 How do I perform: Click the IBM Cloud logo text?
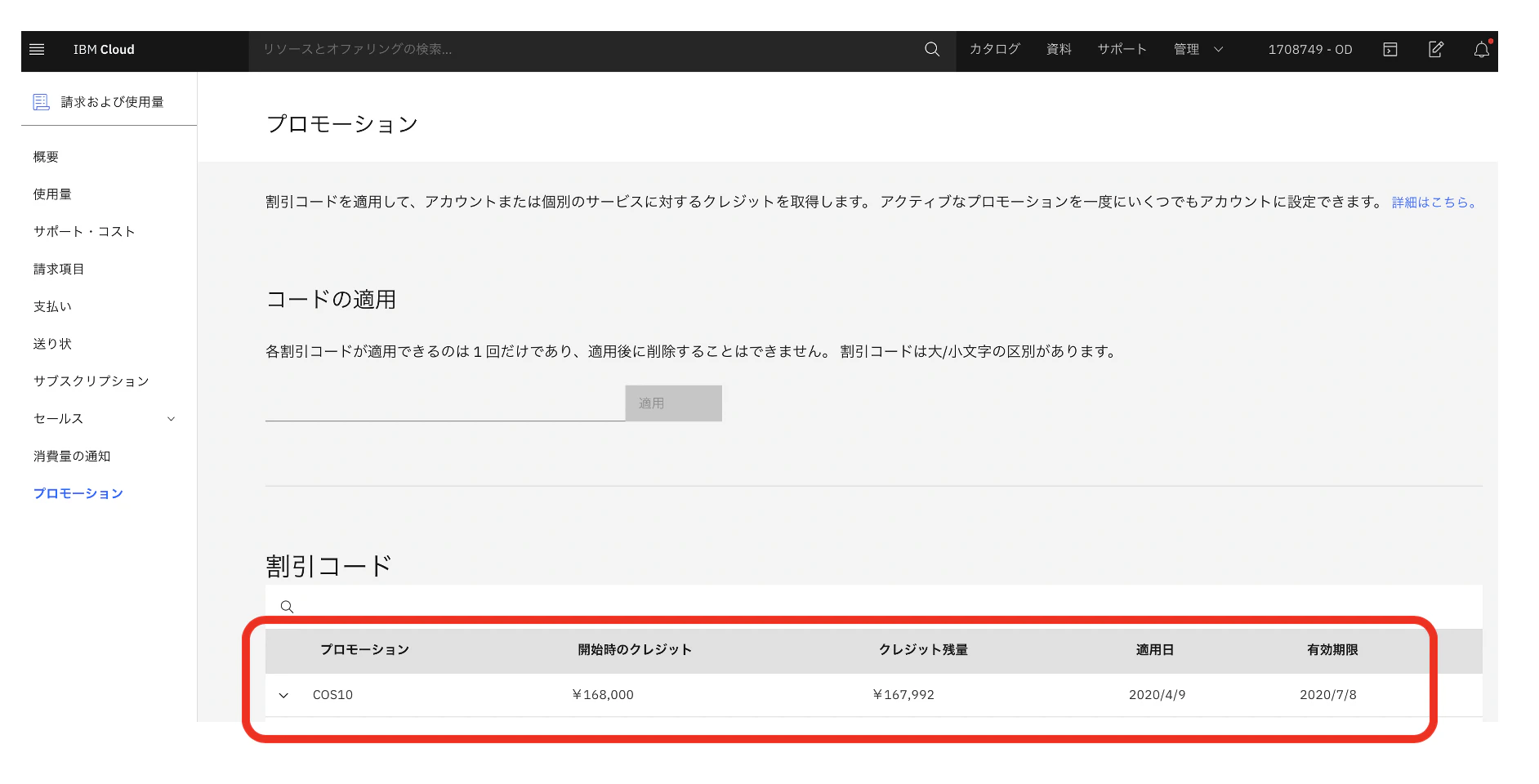coord(104,50)
